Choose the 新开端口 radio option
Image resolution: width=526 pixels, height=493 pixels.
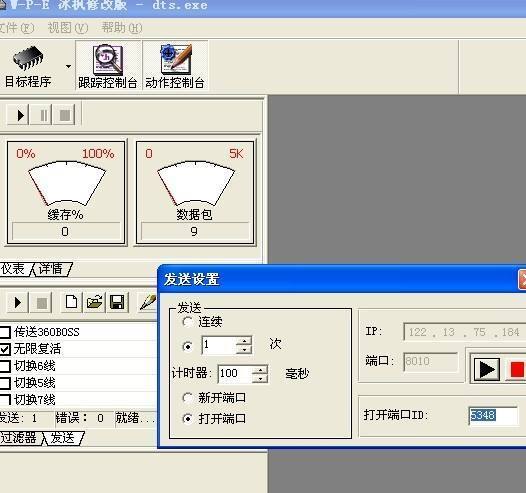pos(187,398)
